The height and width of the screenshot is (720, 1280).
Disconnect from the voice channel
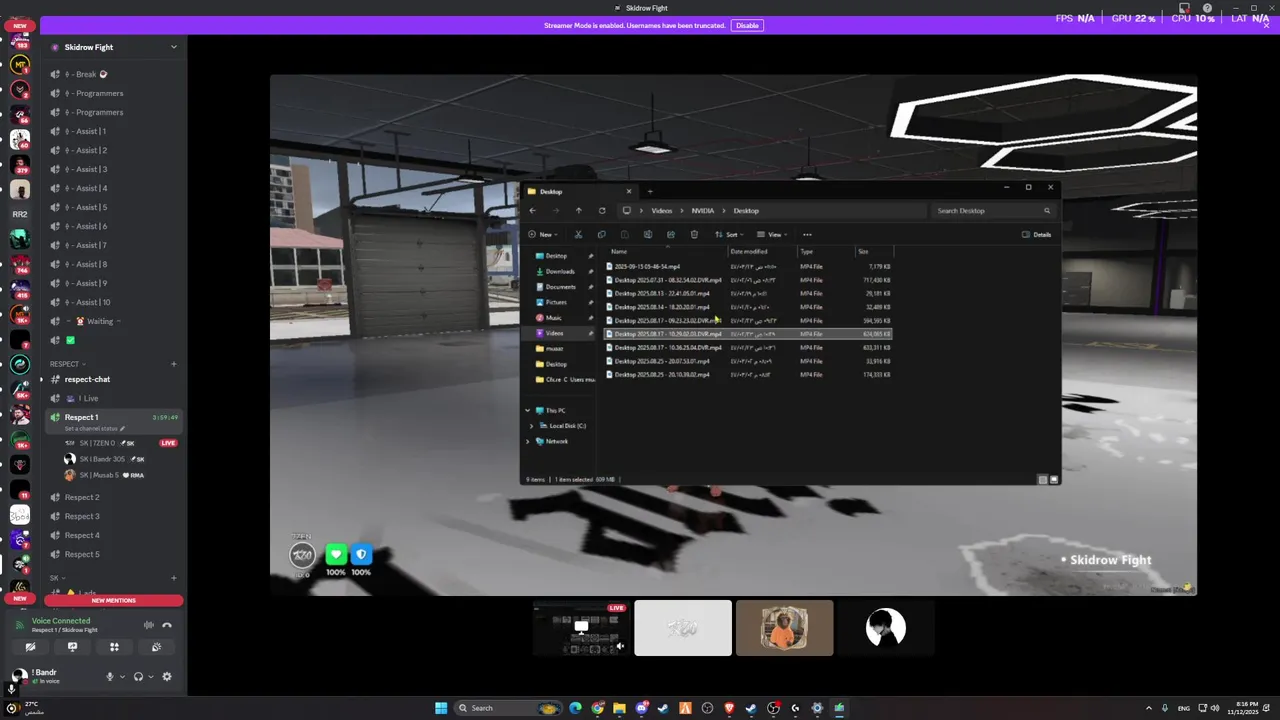167,625
